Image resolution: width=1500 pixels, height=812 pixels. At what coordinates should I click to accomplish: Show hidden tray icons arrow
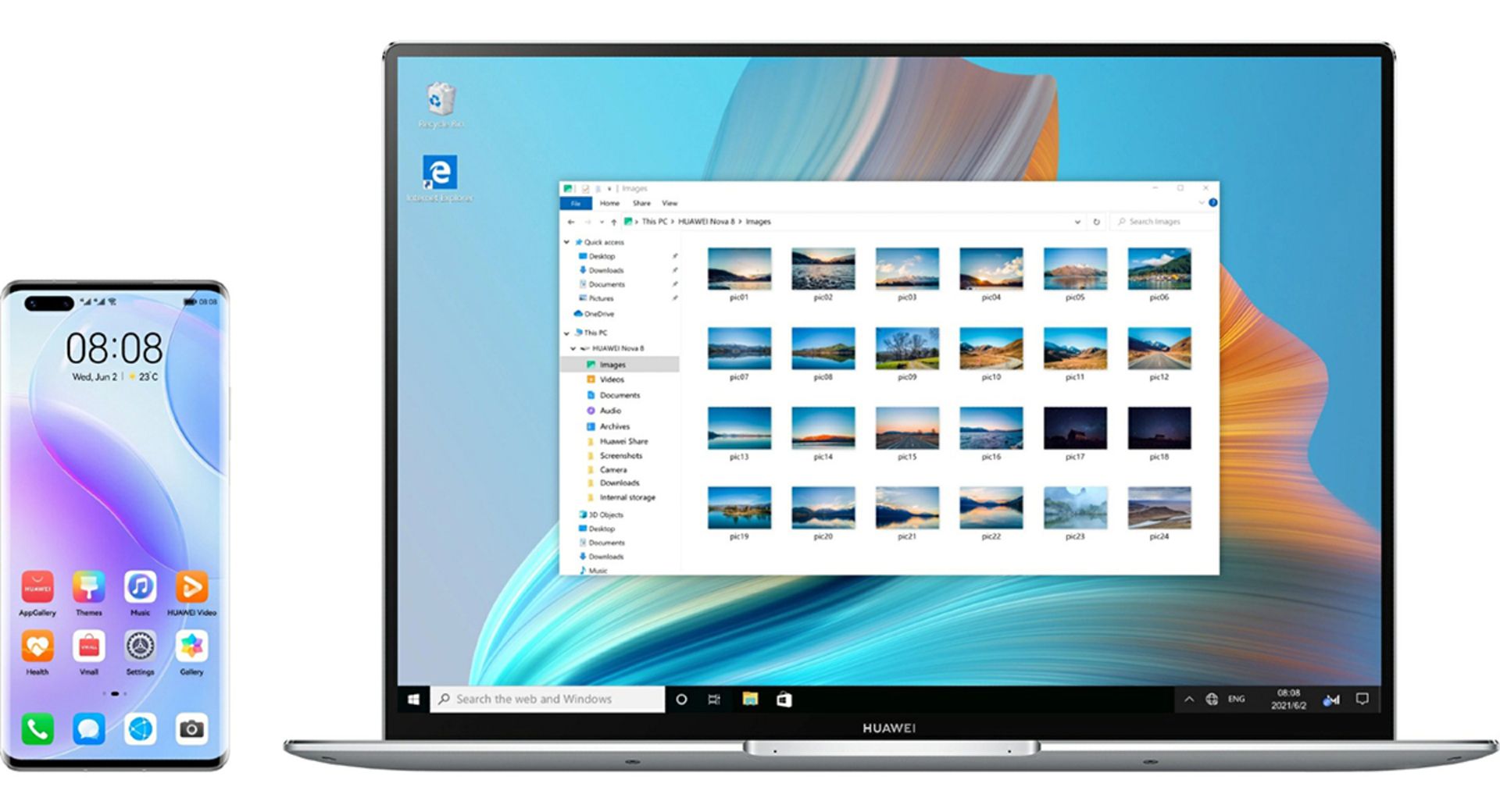1189,700
